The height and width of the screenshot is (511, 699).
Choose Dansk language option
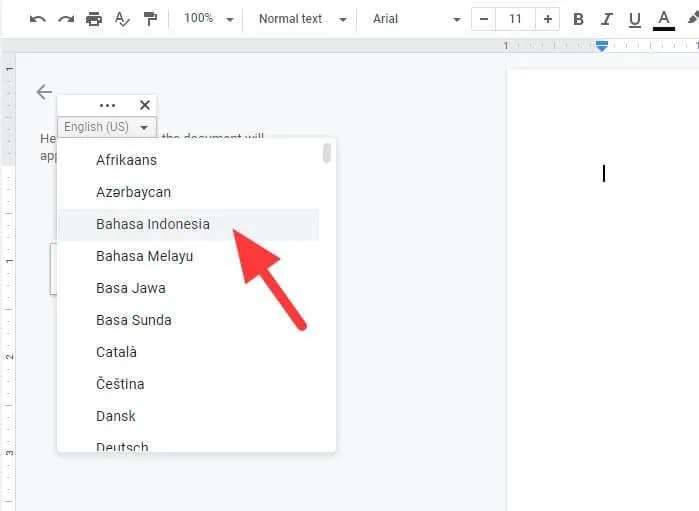[188, 416]
